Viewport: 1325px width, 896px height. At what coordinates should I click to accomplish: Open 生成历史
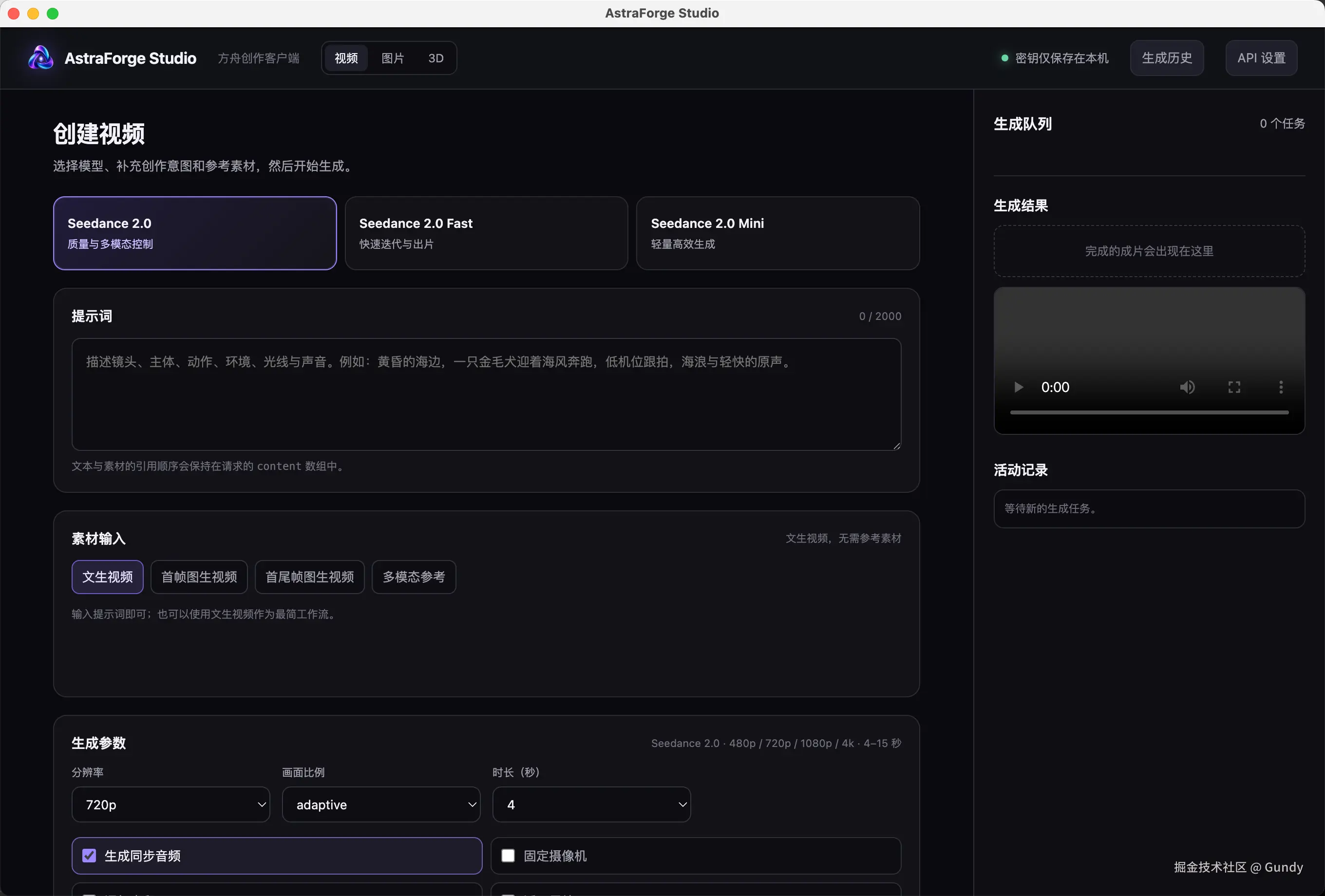pos(1167,58)
